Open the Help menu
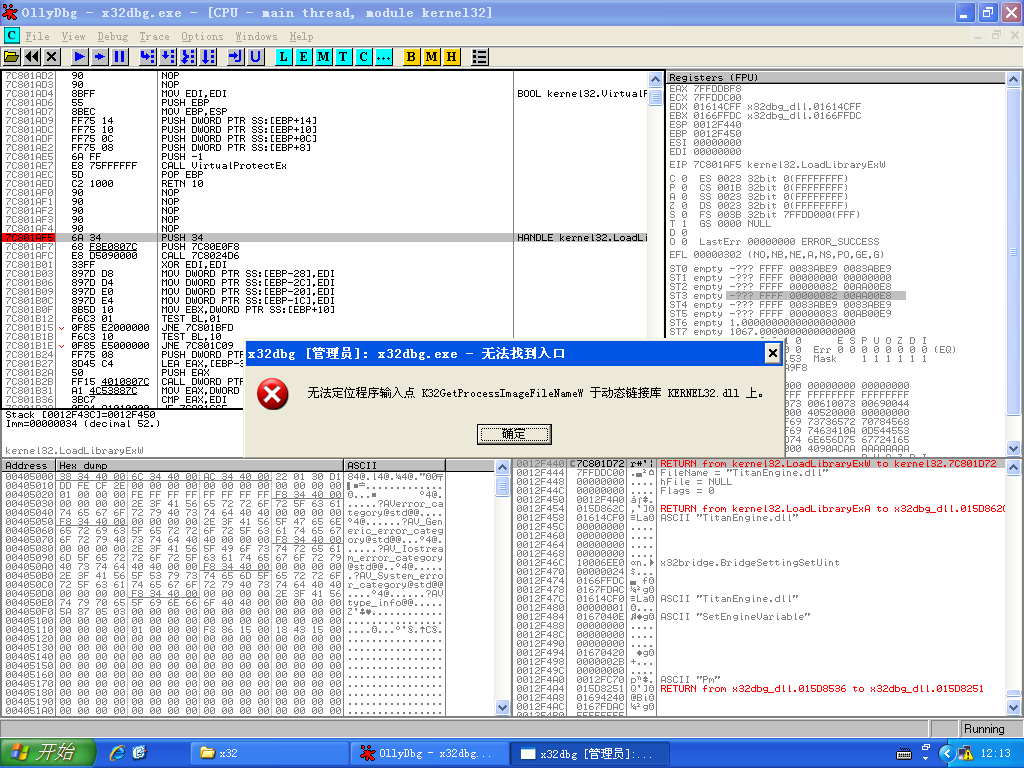 click(301, 37)
